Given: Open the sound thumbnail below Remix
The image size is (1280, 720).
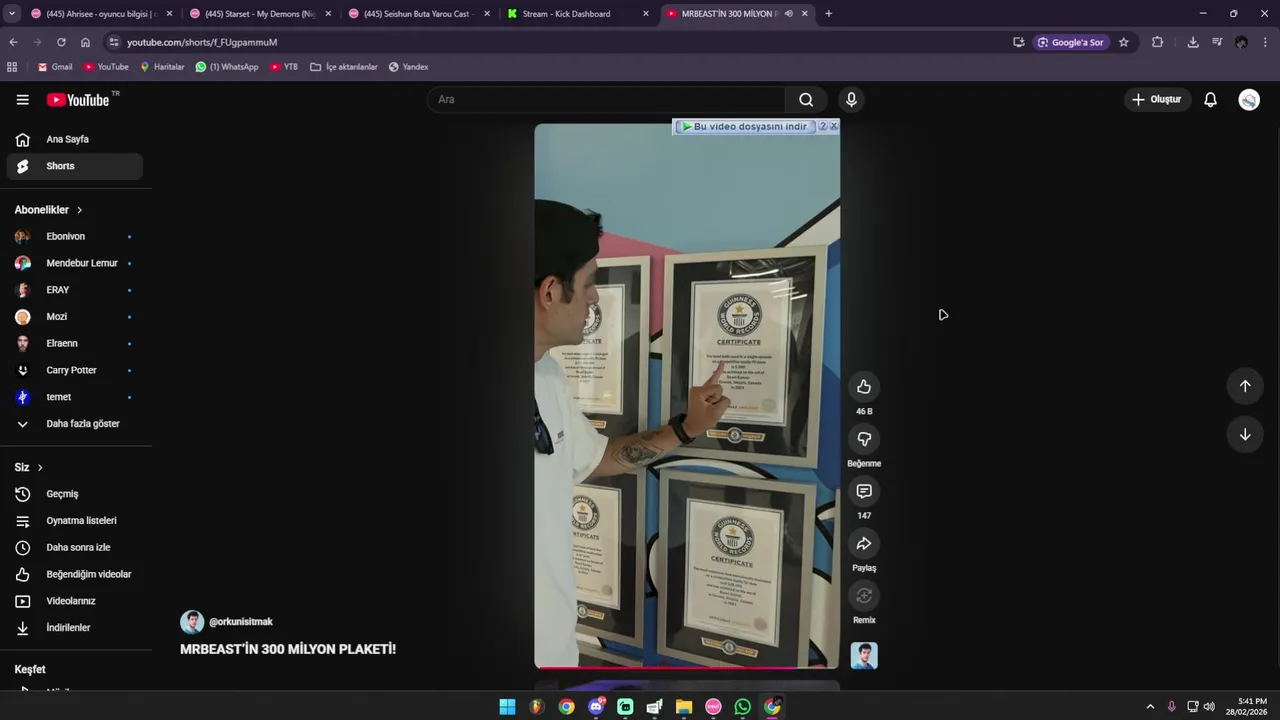Looking at the screenshot, I should pos(864,656).
